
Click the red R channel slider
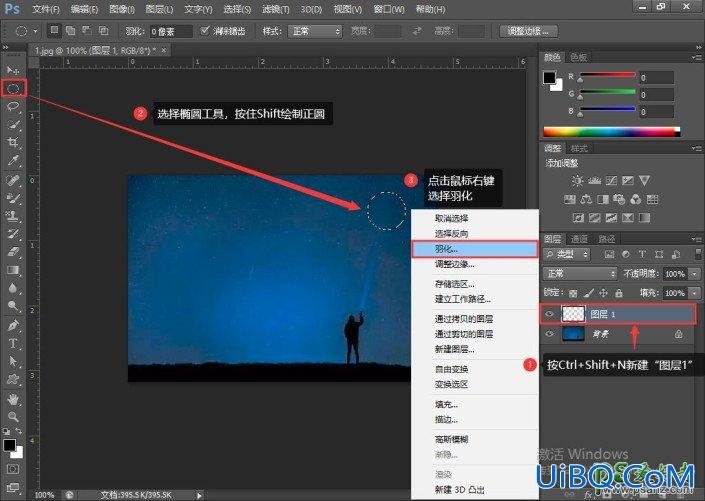pos(607,76)
